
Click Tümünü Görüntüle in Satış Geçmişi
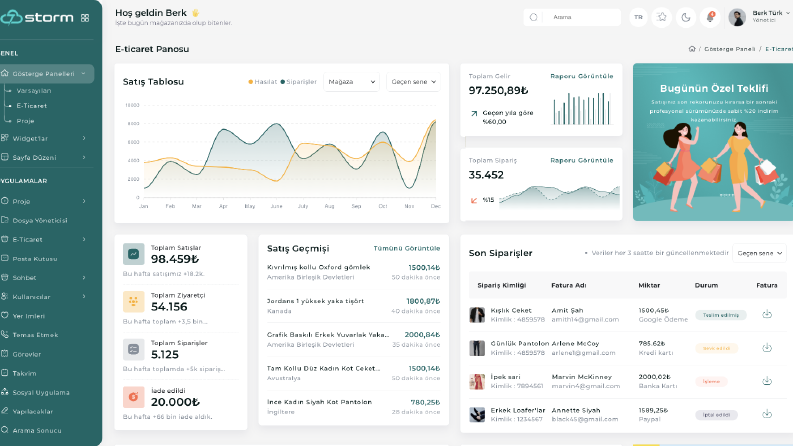407,249
